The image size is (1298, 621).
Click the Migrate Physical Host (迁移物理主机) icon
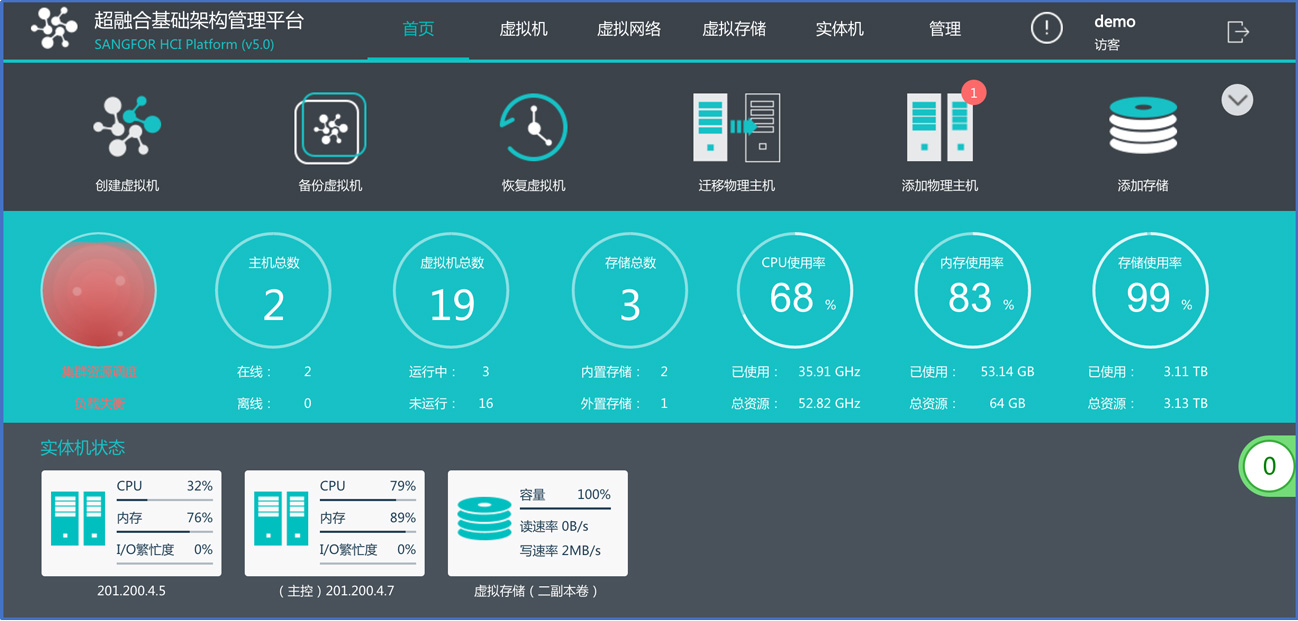point(736,128)
